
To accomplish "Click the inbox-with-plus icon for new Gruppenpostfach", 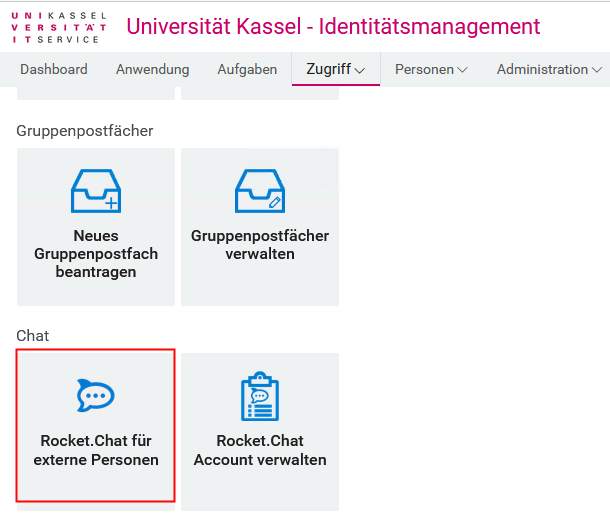I will [95, 190].
